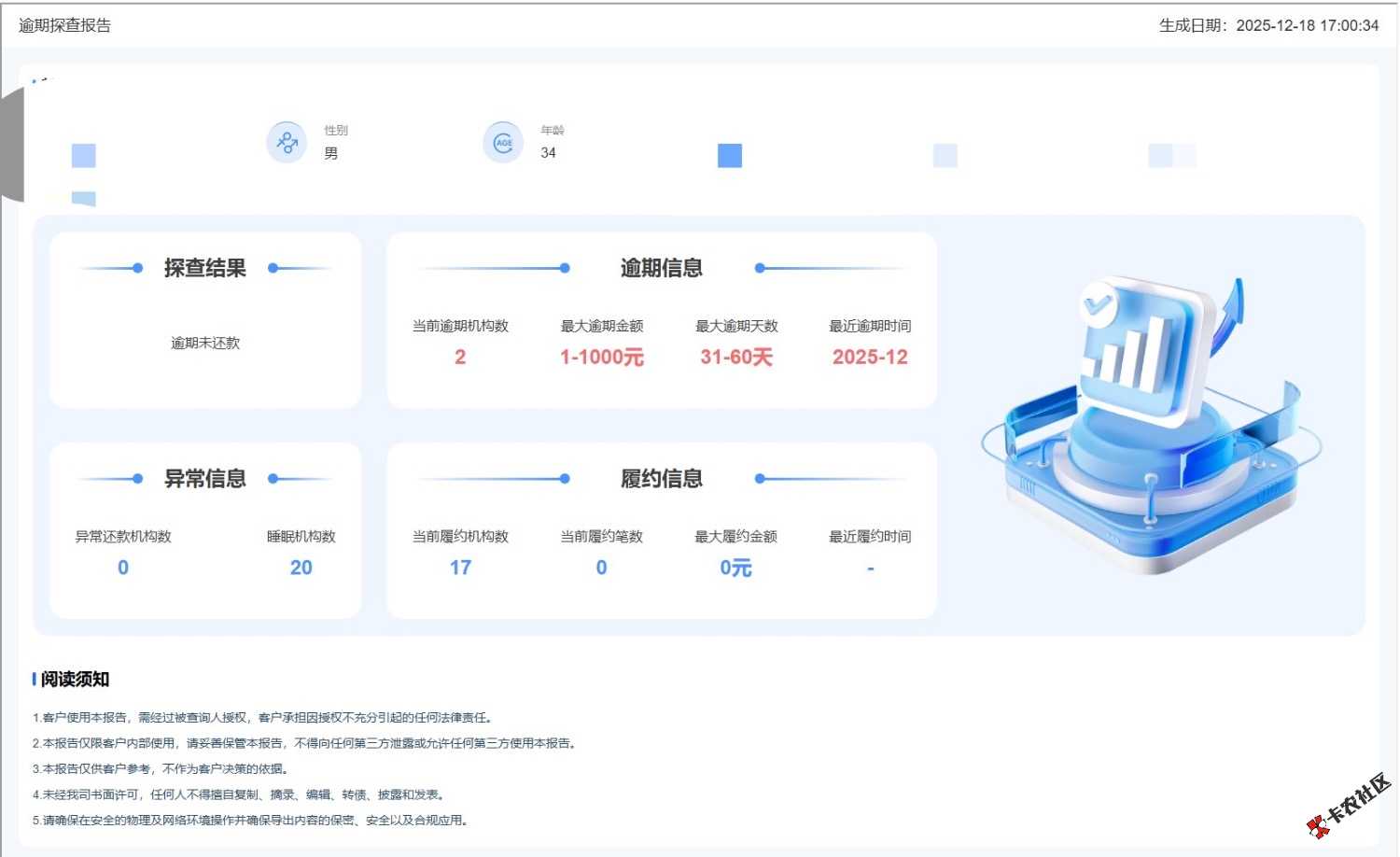1400x857 pixels.
Task: Select the 探查结果 card heading
Action: (x=204, y=268)
